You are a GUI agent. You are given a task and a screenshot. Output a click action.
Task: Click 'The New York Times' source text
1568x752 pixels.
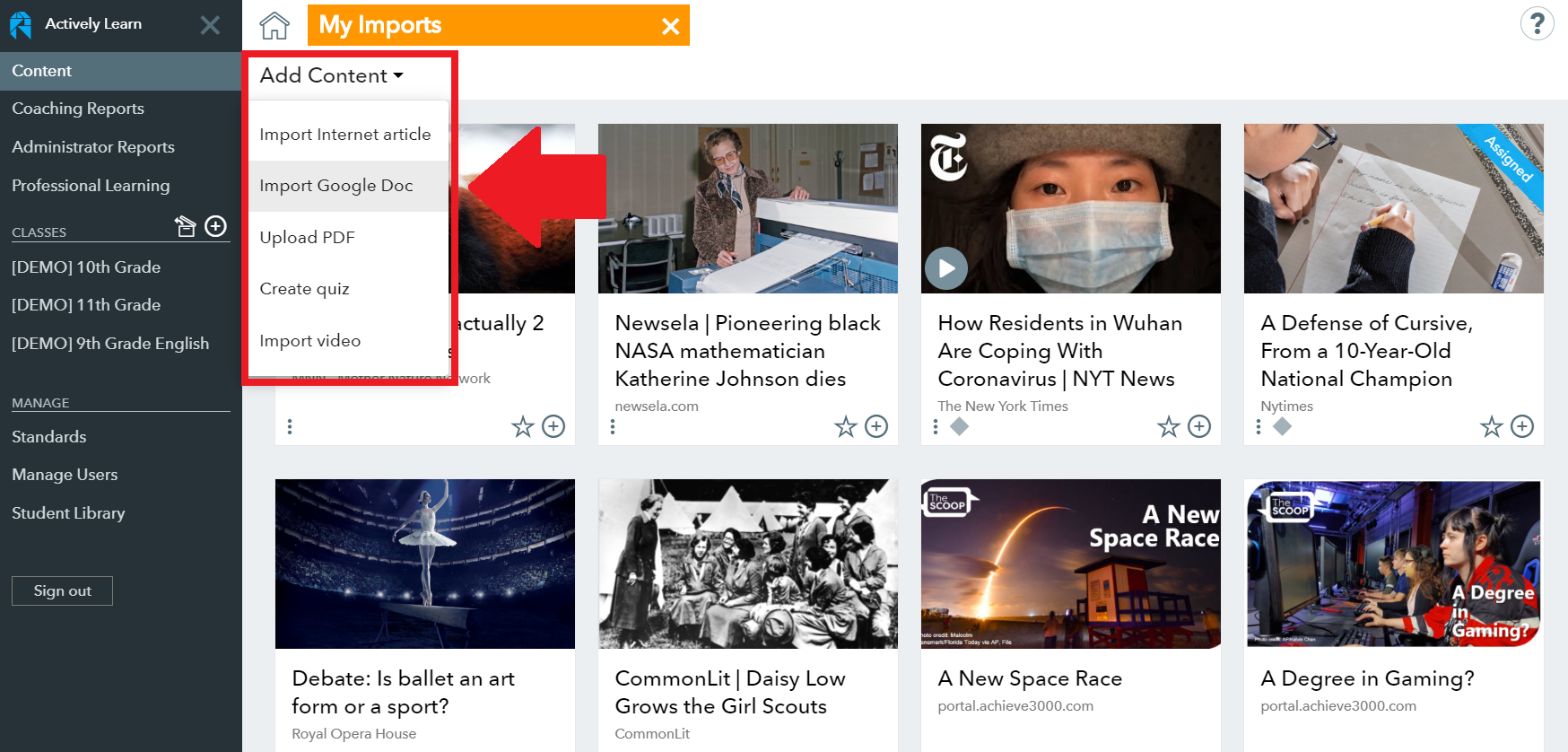(1003, 407)
